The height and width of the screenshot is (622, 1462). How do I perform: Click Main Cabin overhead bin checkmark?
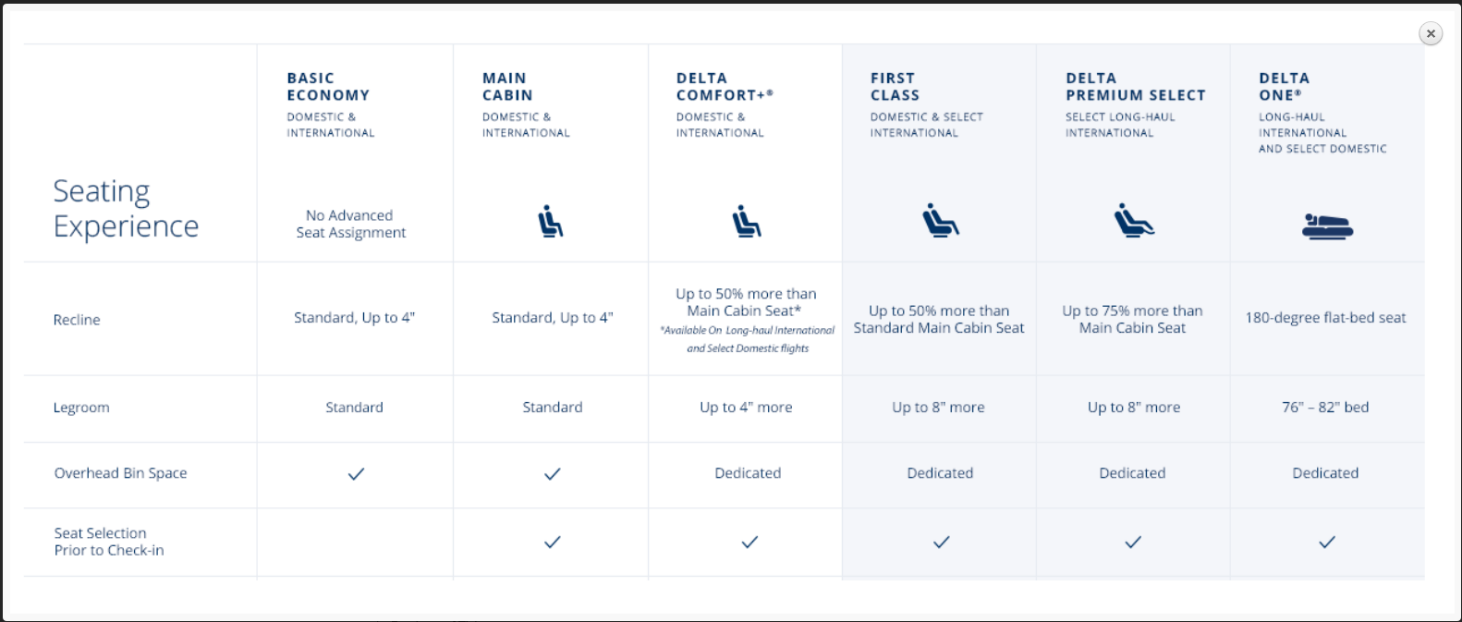[552, 474]
